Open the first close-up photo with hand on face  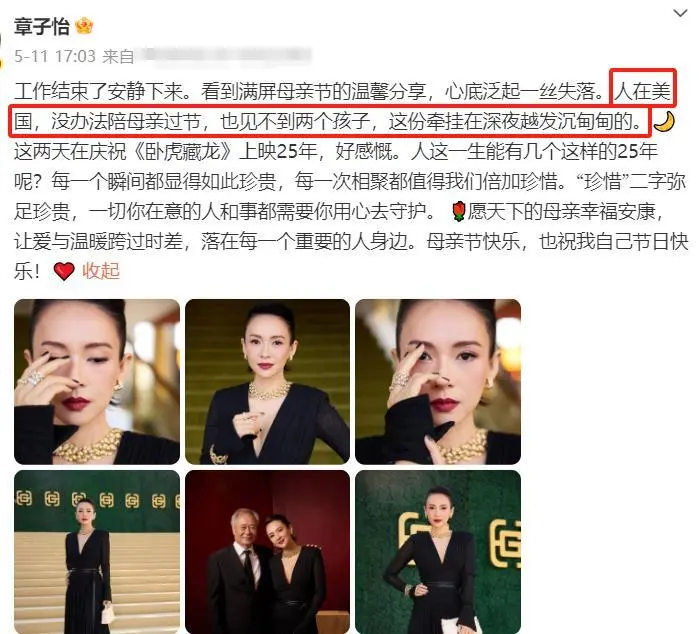point(97,382)
